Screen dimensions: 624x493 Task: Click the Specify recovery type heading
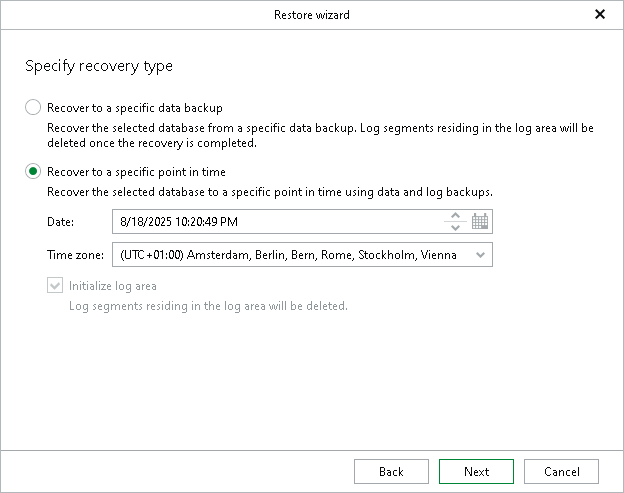click(99, 67)
